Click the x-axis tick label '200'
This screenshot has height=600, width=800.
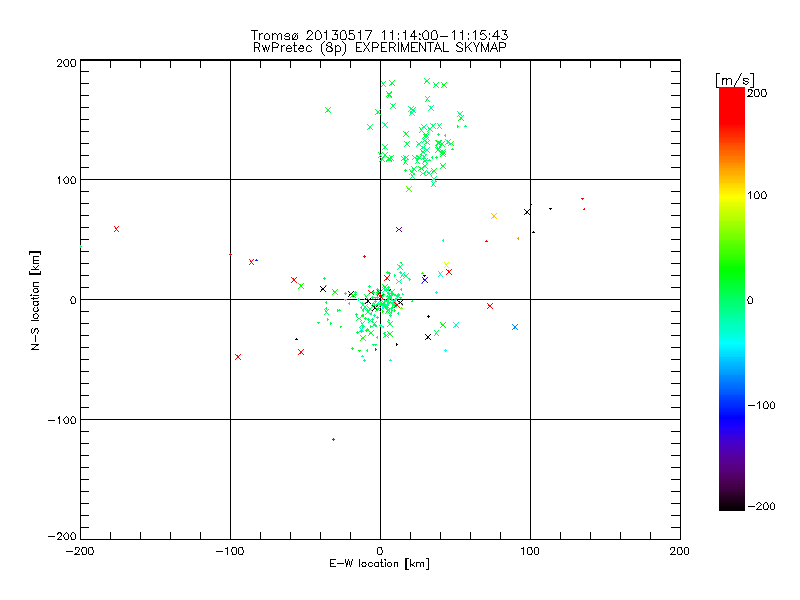coord(680,551)
